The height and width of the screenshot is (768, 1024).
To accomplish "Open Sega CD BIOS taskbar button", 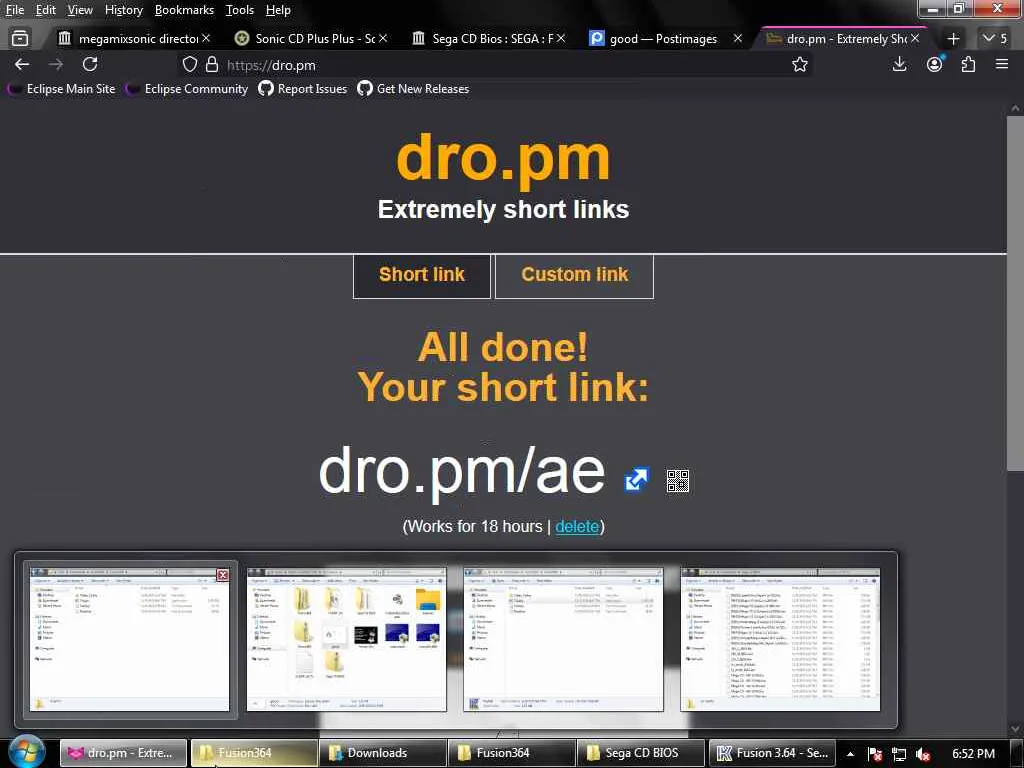I will [641, 753].
